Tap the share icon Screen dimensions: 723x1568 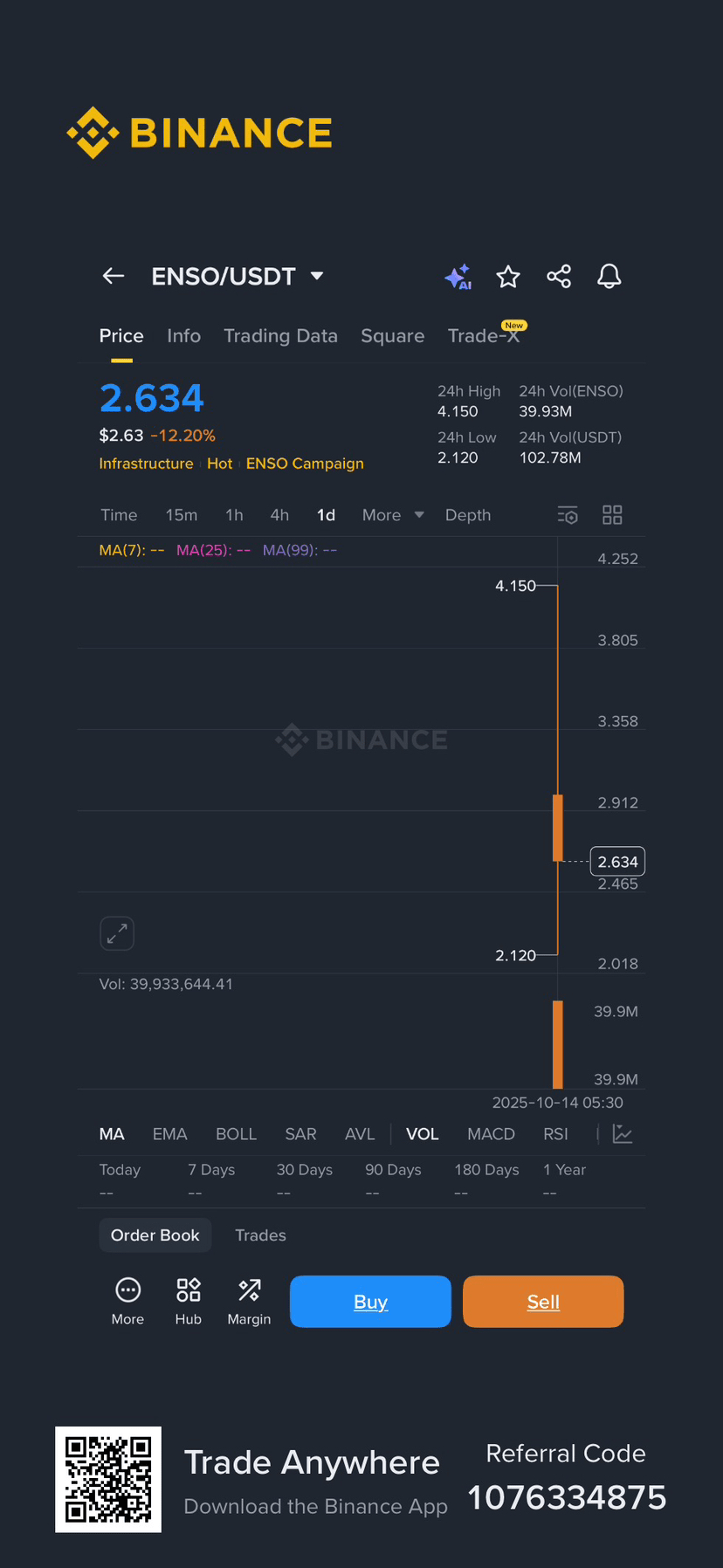pyautogui.click(x=559, y=277)
